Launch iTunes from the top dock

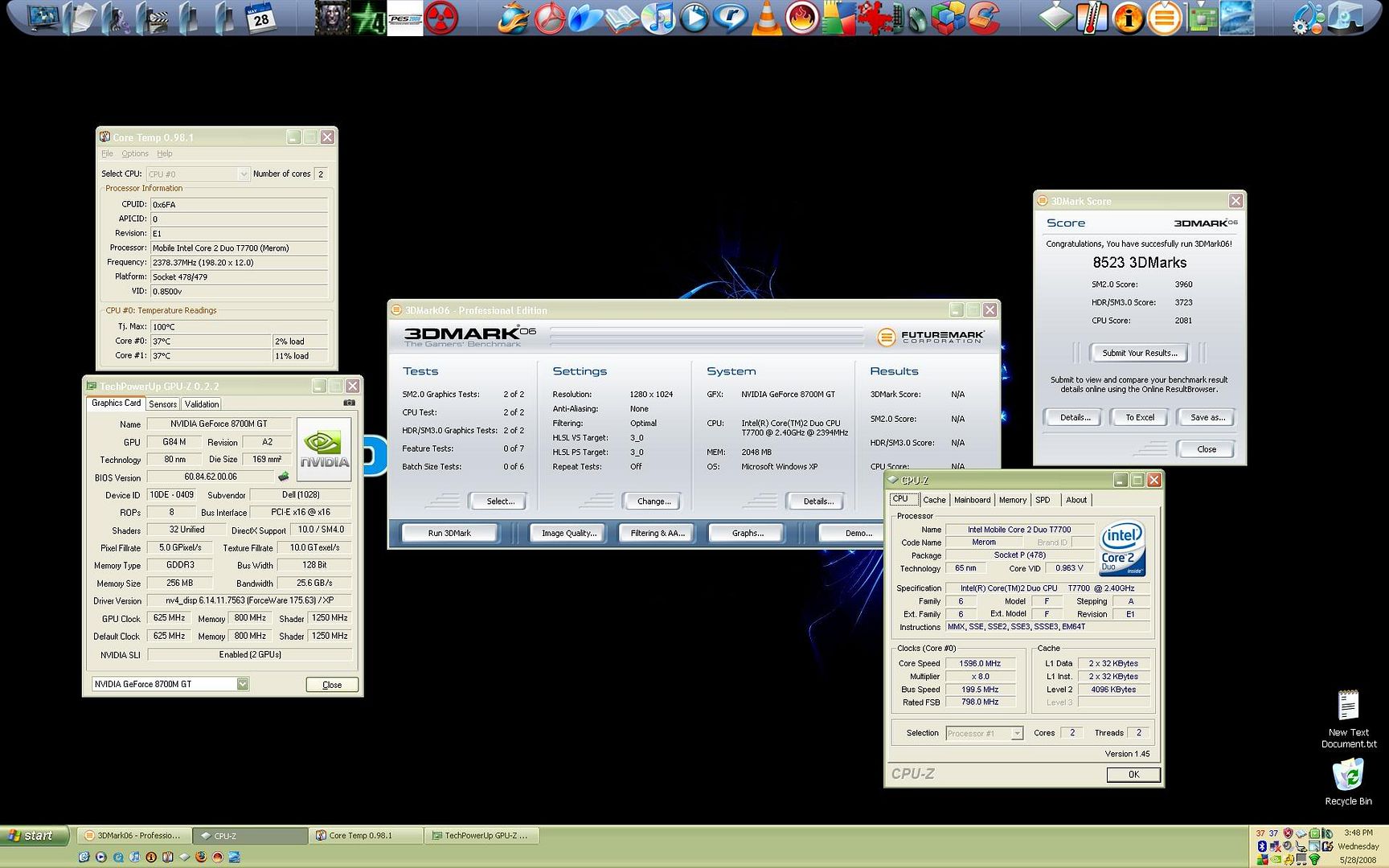[659, 18]
